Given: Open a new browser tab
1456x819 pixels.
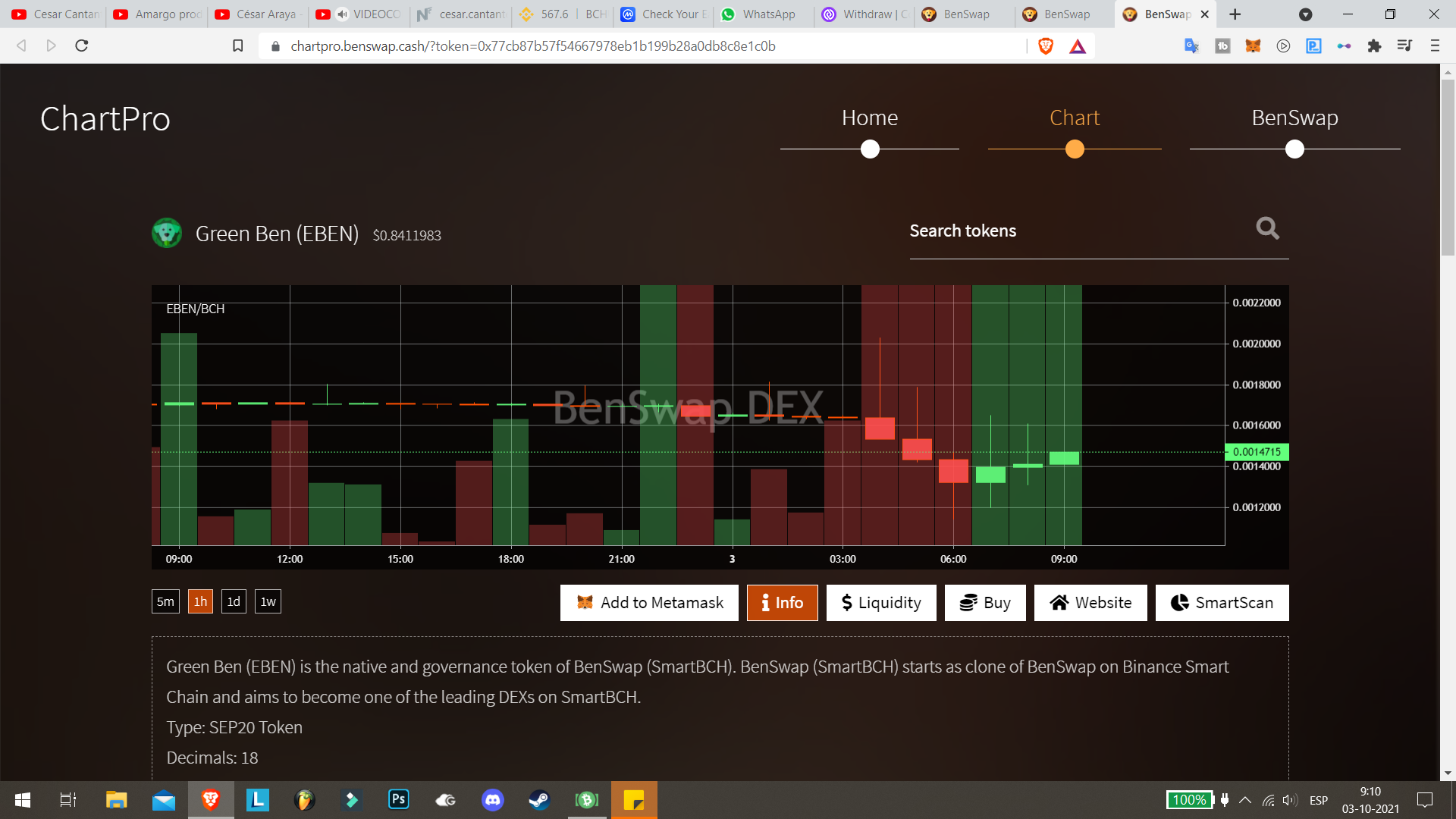Looking at the screenshot, I should [x=1235, y=14].
